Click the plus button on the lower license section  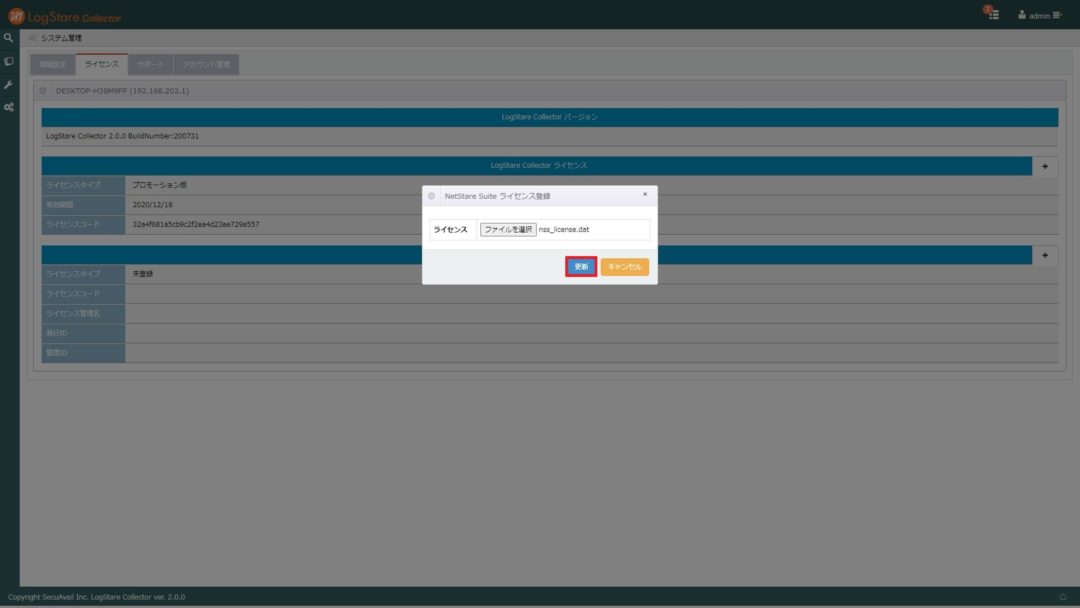point(1045,255)
